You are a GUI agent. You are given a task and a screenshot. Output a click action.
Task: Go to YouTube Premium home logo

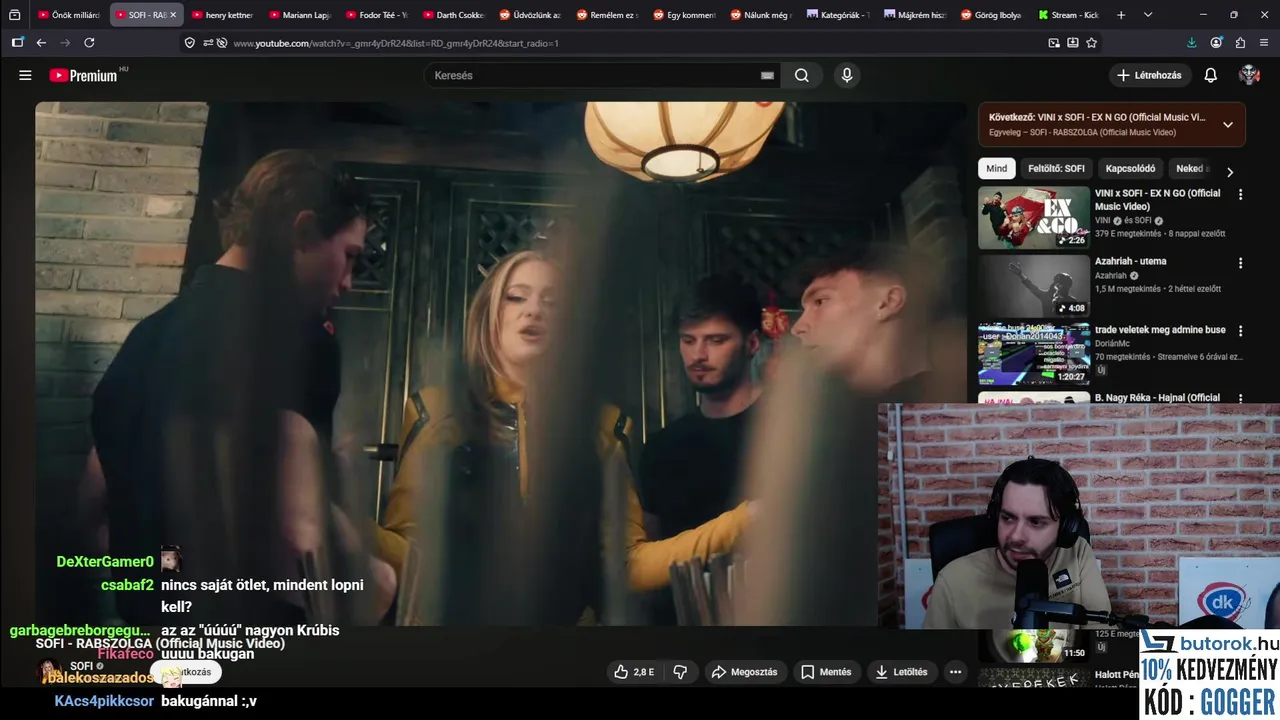[84, 75]
